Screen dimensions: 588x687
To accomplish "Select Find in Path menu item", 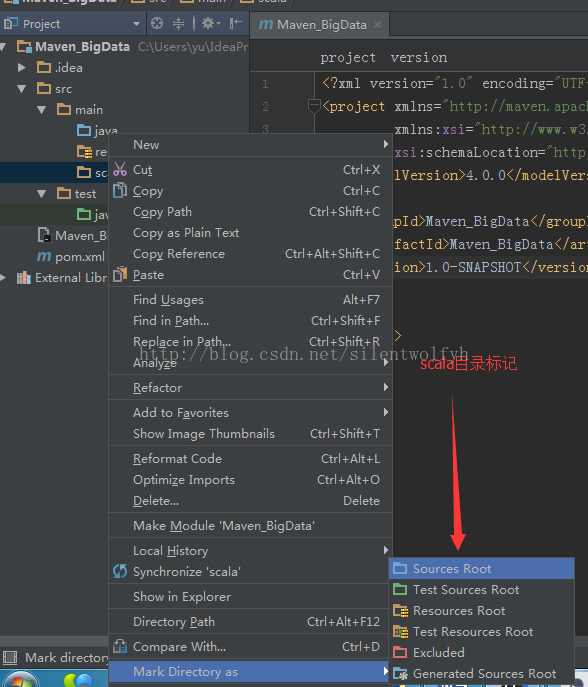I will click(x=251, y=321).
